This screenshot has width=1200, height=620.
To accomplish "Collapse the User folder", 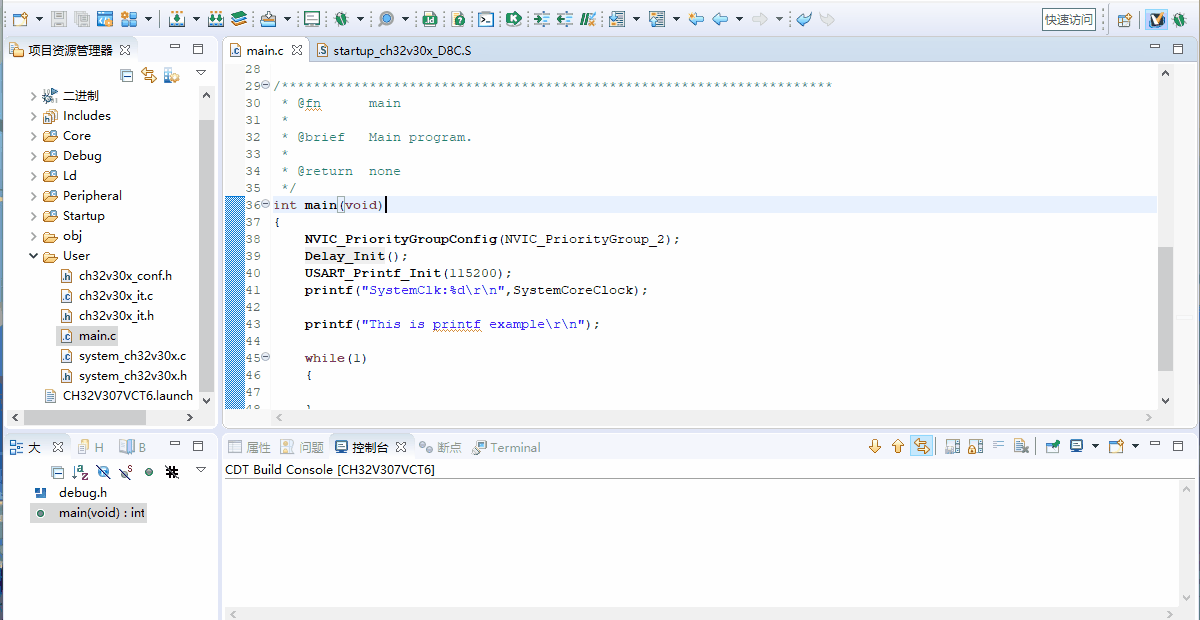I will coord(34,256).
